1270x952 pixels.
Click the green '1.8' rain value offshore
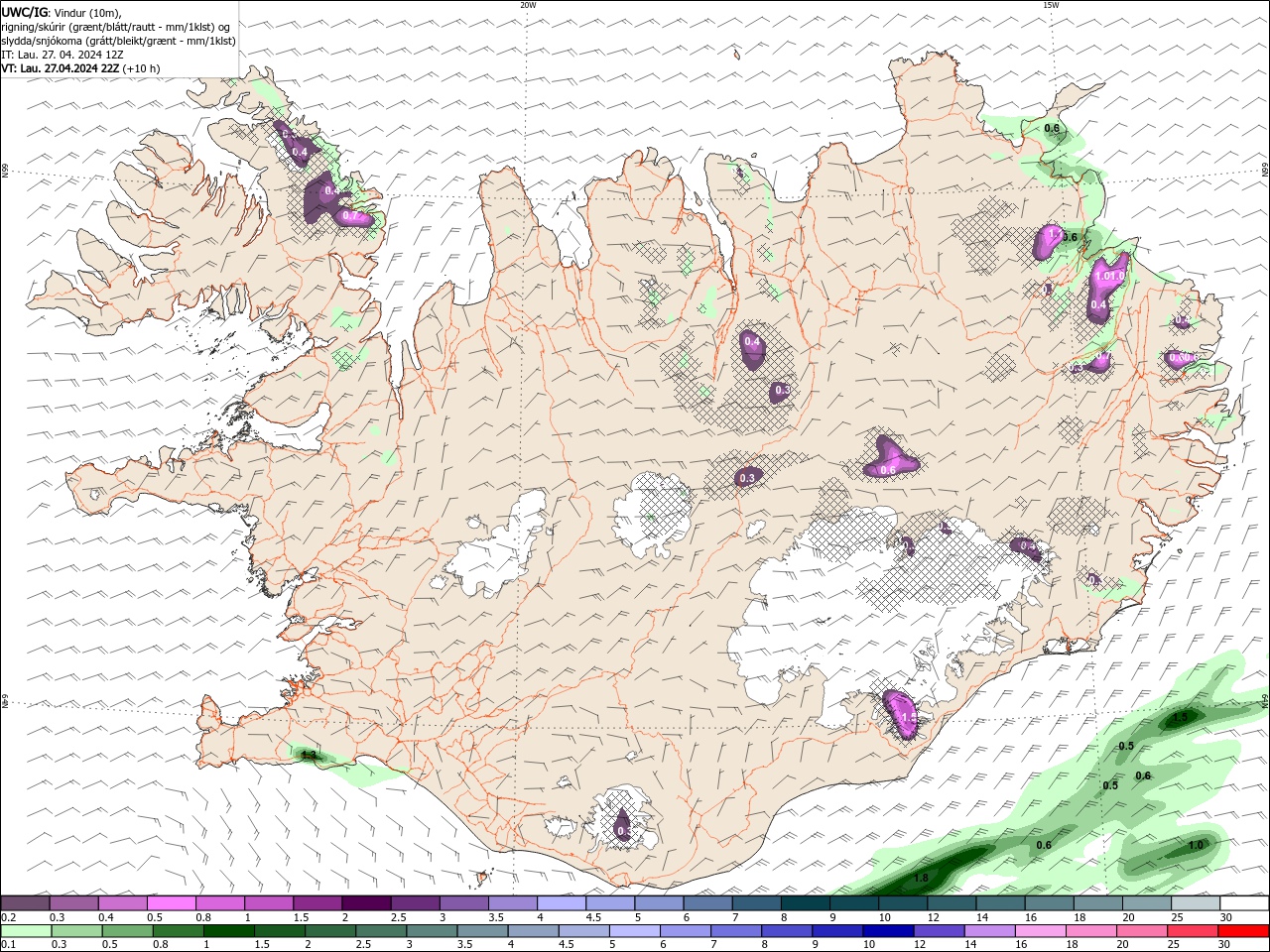coord(921,878)
